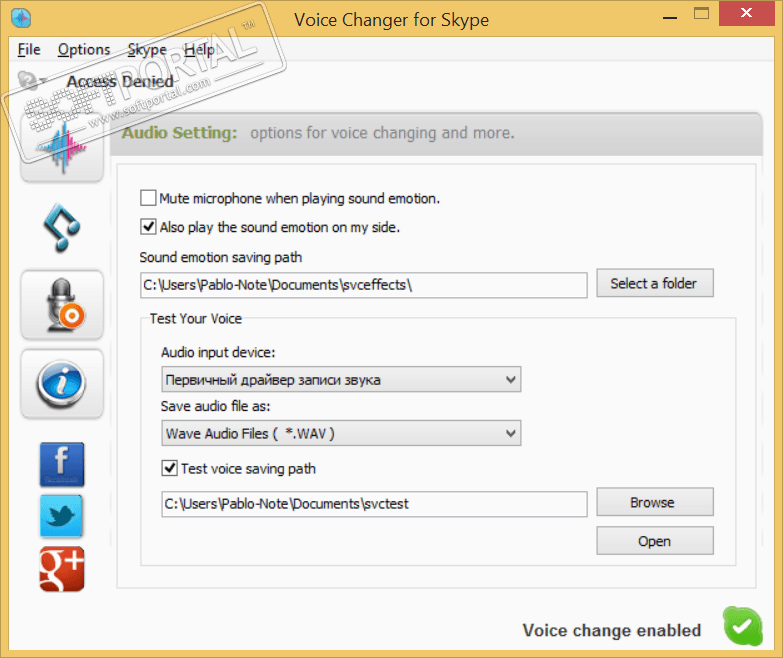
Task: Click the app icon in title bar
Action: pos(21,18)
